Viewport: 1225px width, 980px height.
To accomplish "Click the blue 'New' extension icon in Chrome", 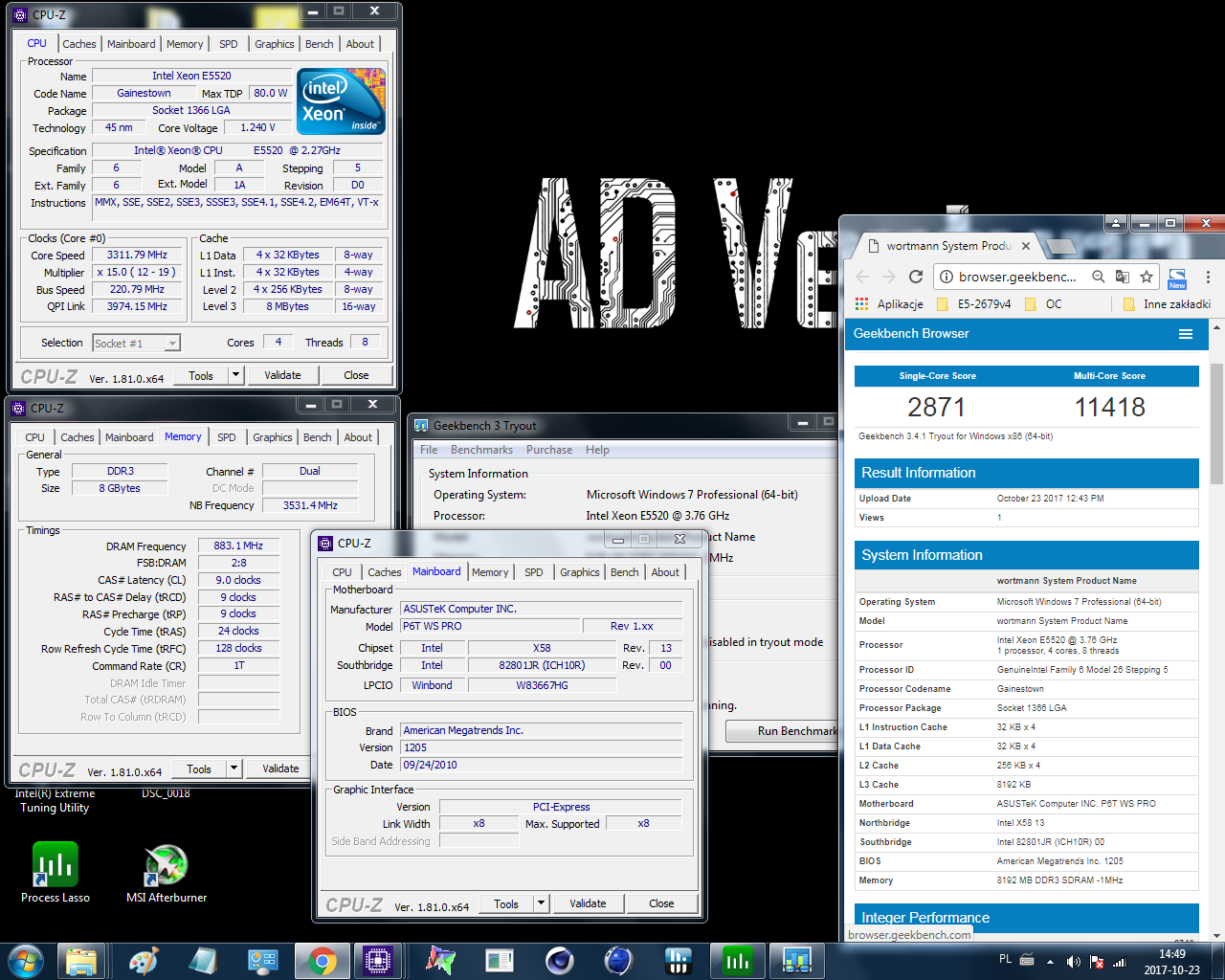I will coord(1177,278).
